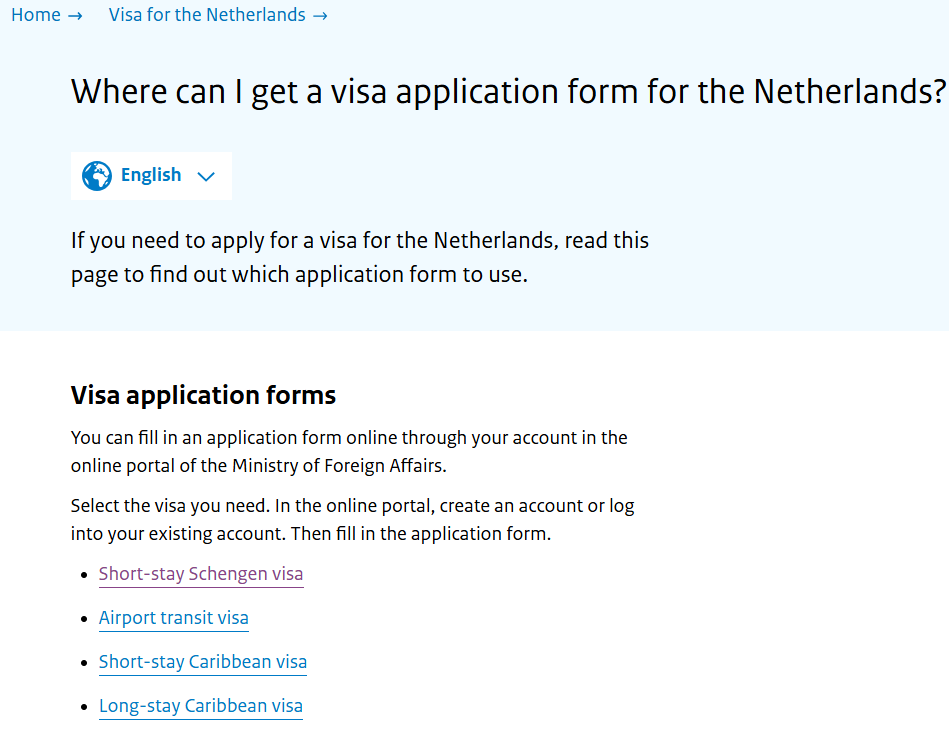Select the Airport transit visa link
Screen dimensions: 949x730
174,618
